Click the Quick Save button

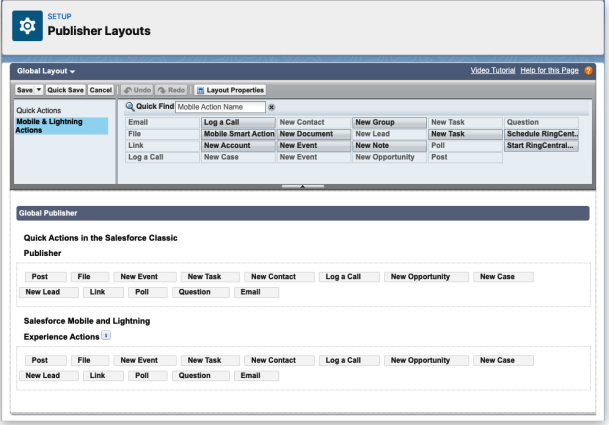[x=65, y=90]
